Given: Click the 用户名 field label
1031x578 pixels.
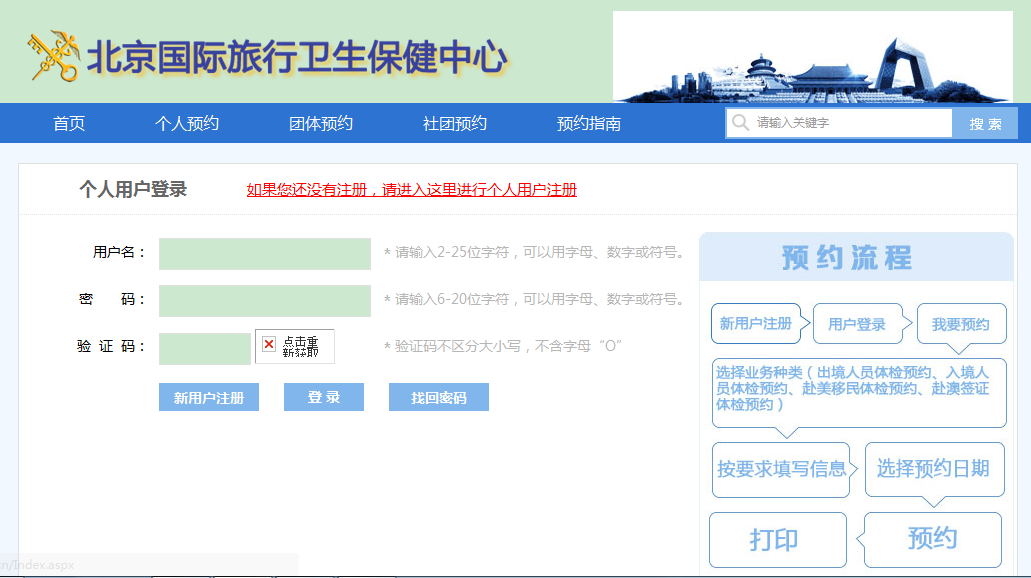Looking at the screenshot, I should point(119,253).
